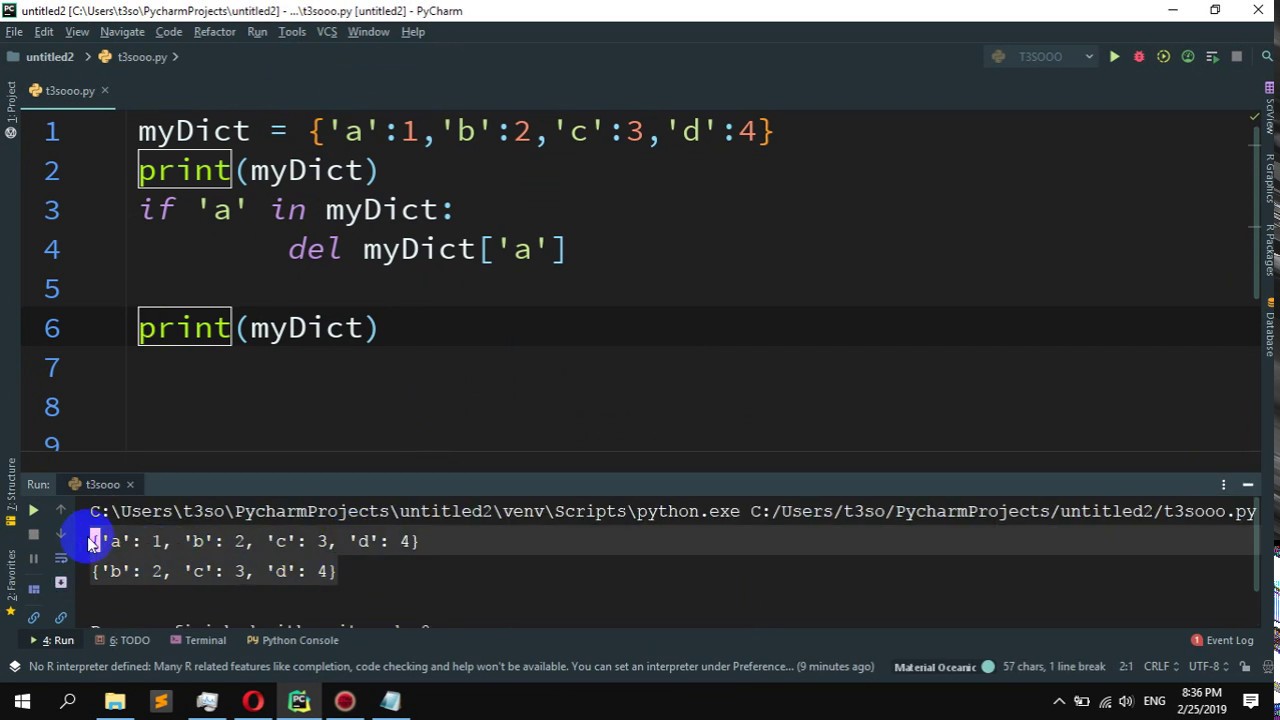Hide the Run tool window
1280x720 pixels.
click(1248, 485)
